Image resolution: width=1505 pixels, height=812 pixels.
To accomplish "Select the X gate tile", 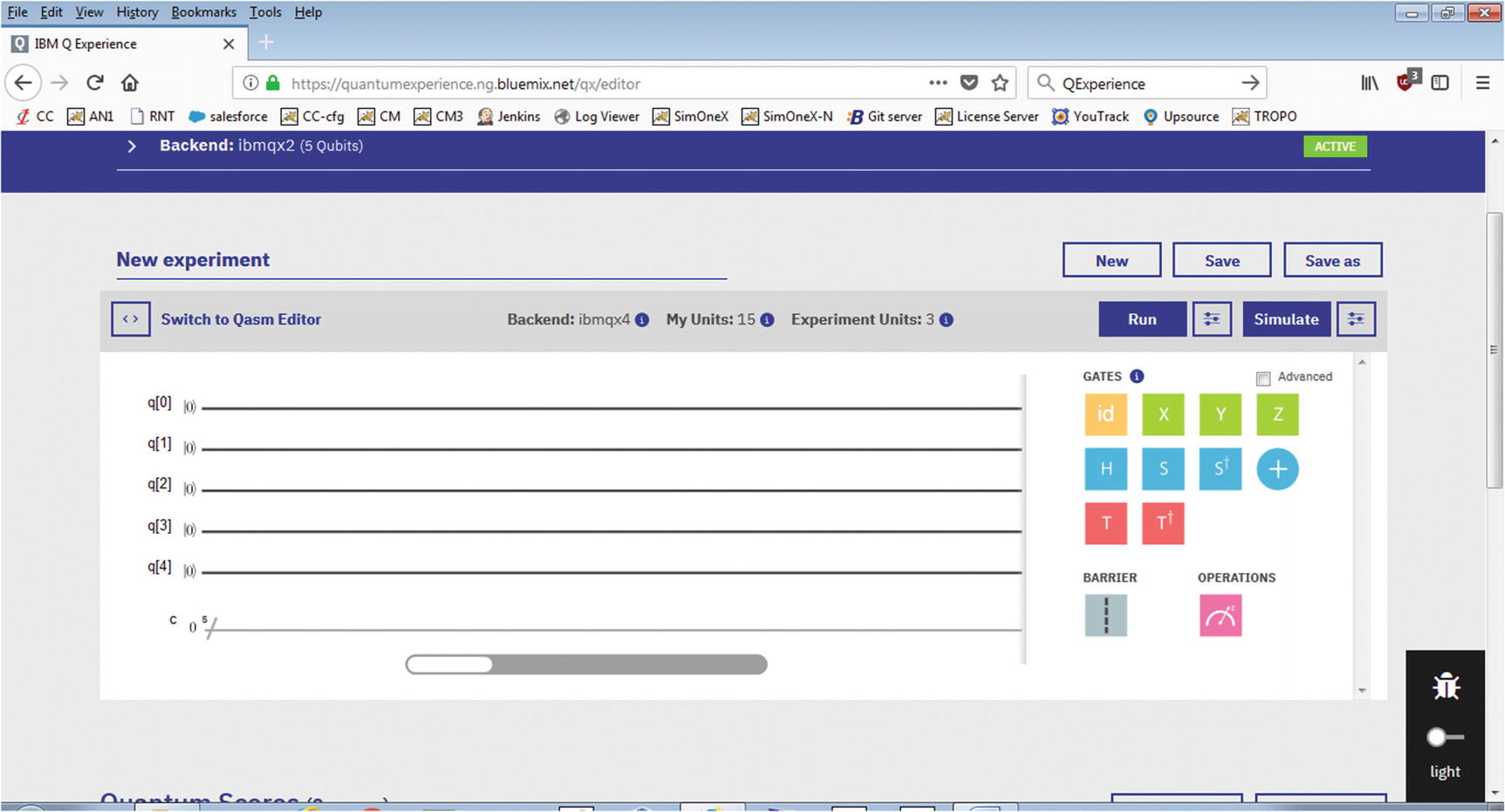I will [1163, 414].
